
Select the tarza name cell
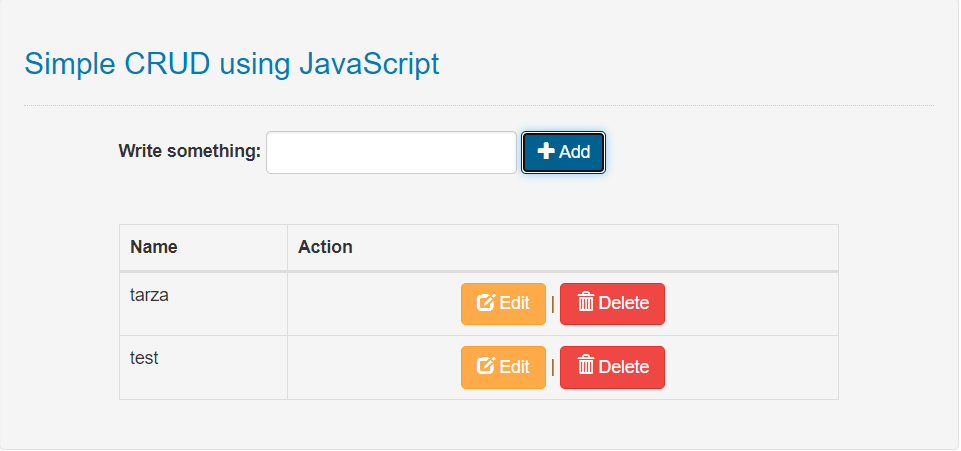coord(149,295)
